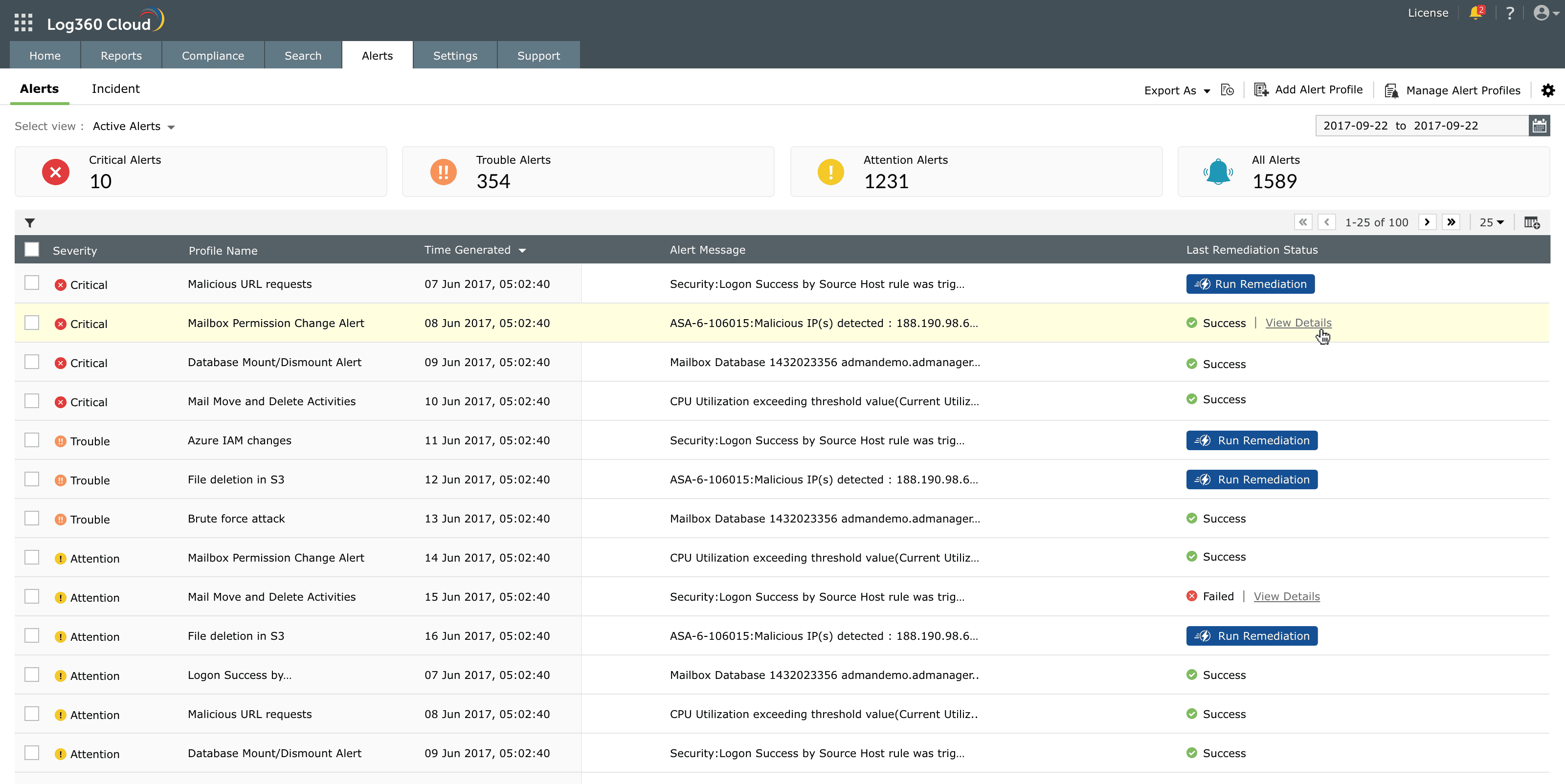
Task: Click the Manage Alert Profiles text
Action: pos(1463,90)
